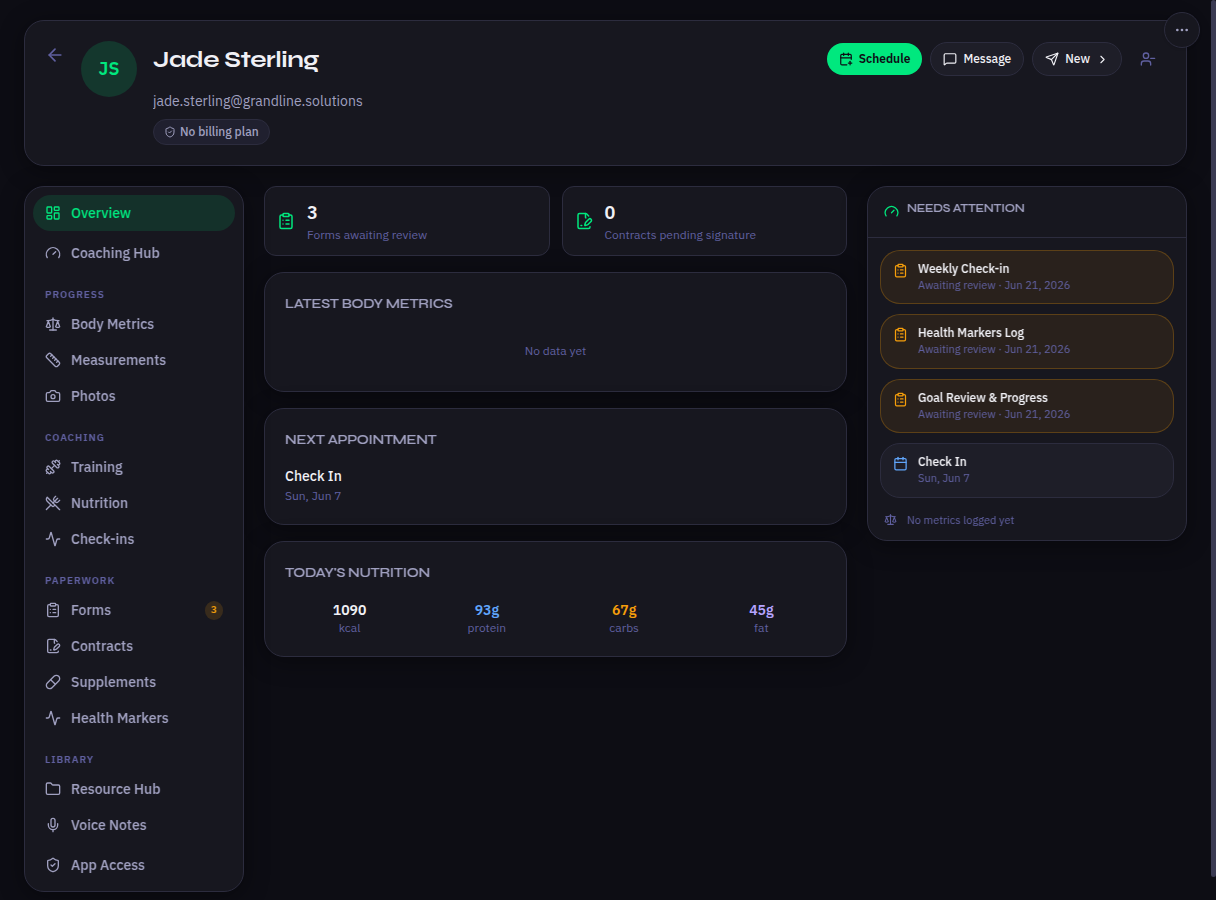Click the jade.sterling@grandline.solutions email
This screenshot has width=1216, height=900.
pos(258,101)
